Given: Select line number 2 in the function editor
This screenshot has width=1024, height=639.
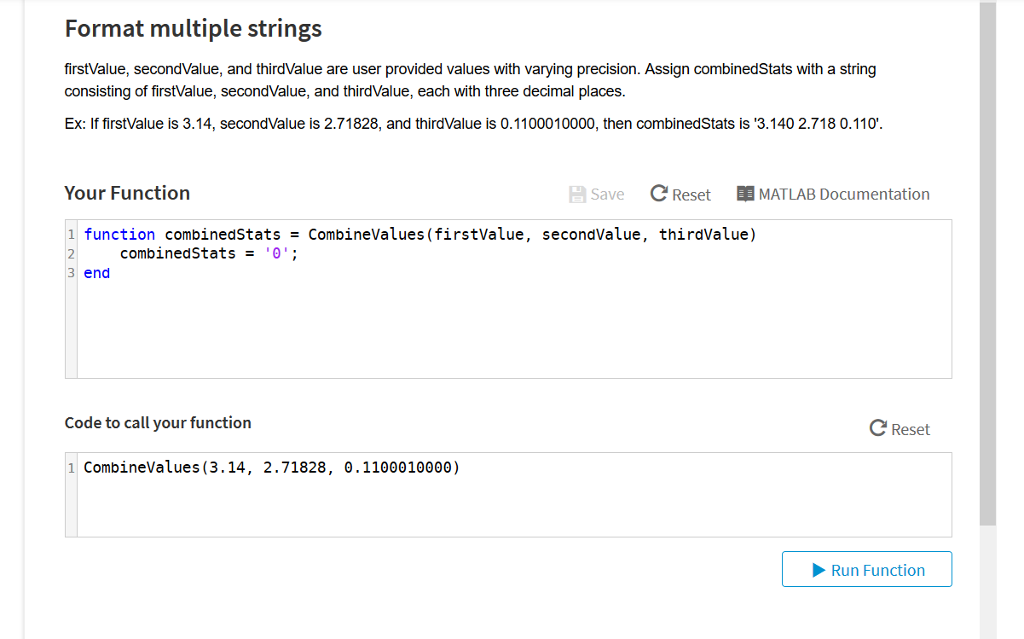Looking at the screenshot, I should [x=71, y=254].
